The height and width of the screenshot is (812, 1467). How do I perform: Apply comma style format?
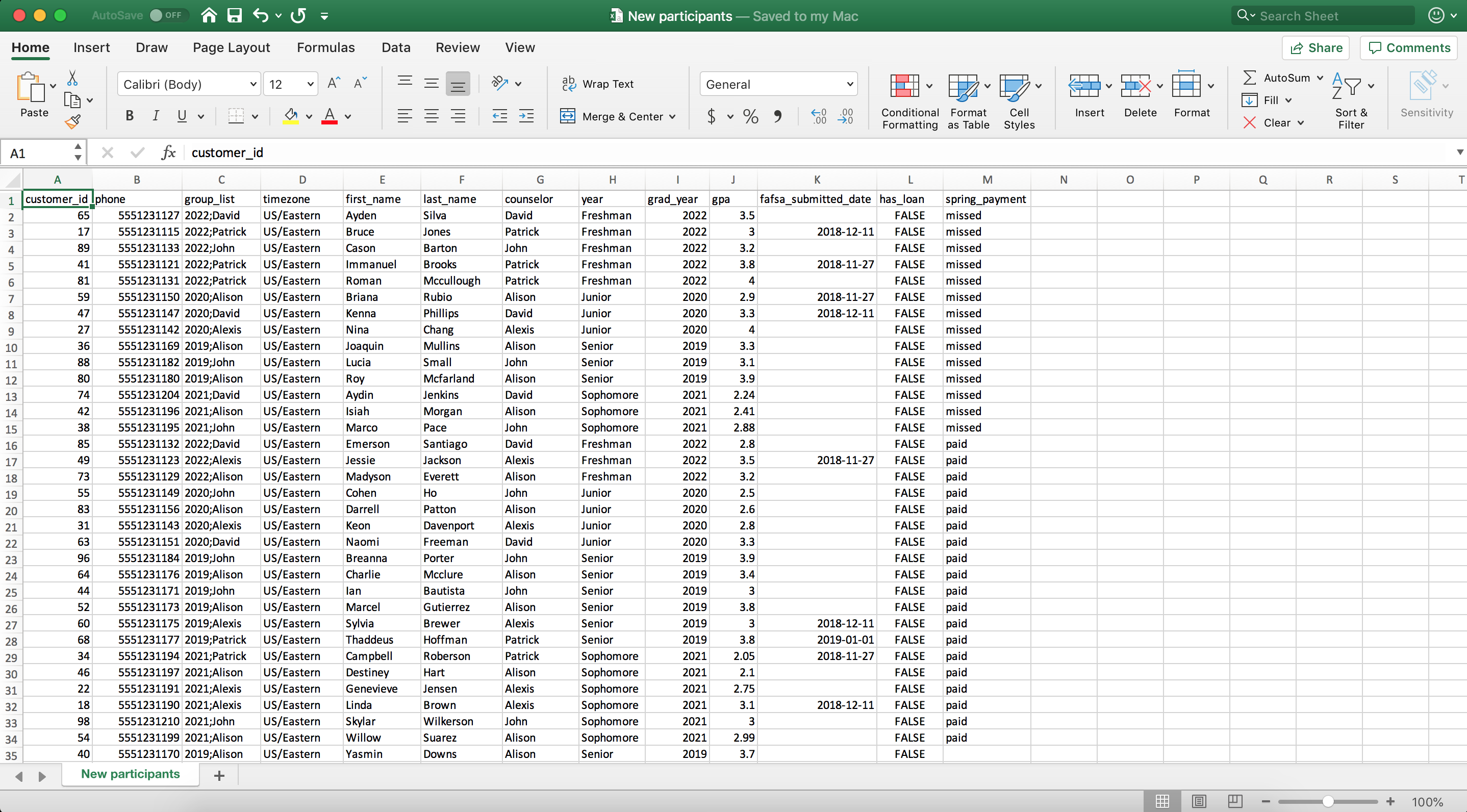pyautogui.click(x=778, y=117)
